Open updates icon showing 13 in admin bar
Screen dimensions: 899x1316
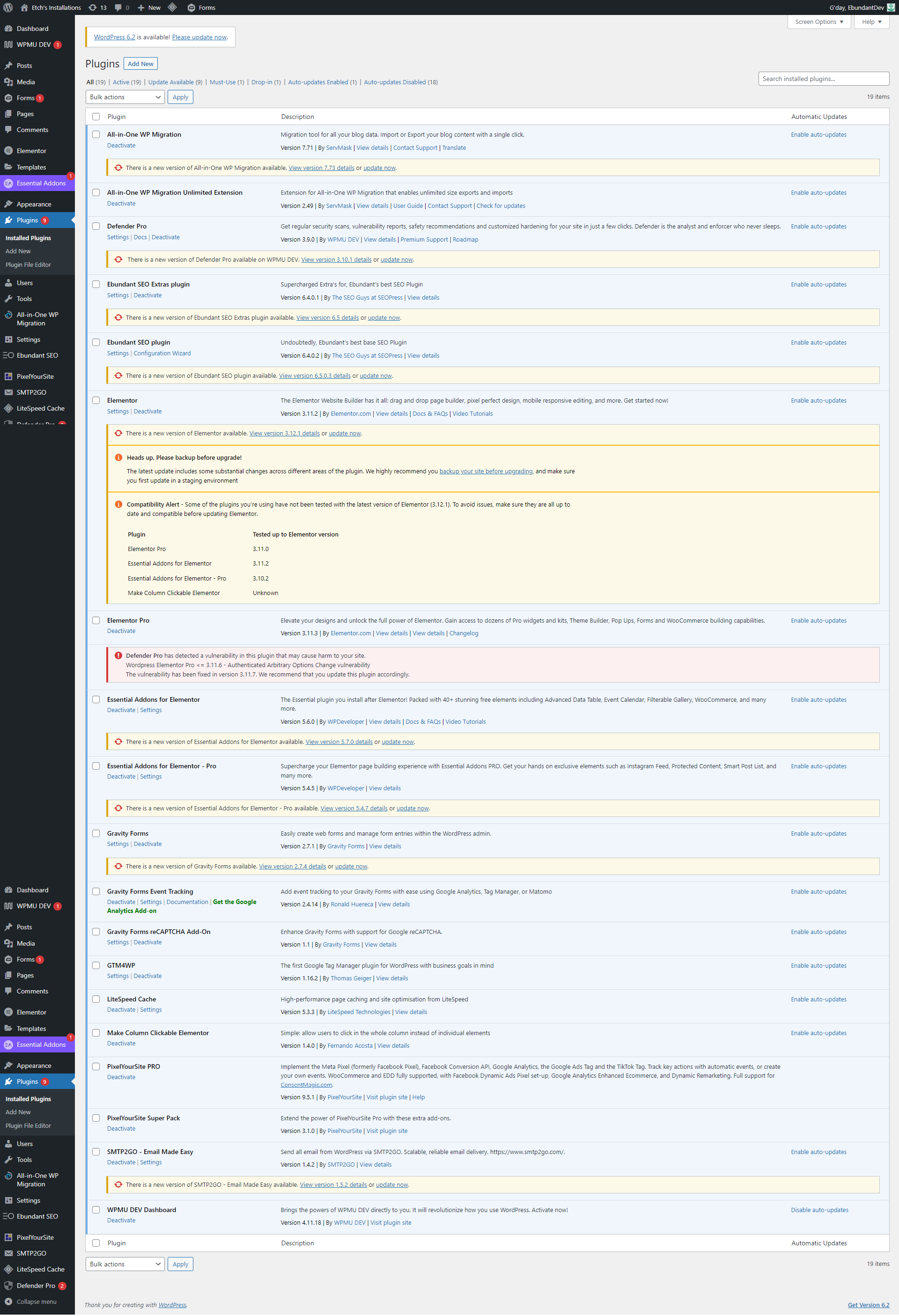97,7
